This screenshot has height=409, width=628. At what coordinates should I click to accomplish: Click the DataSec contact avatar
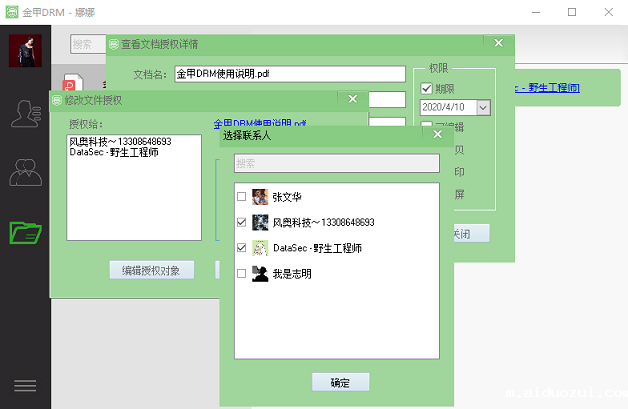click(259, 247)
